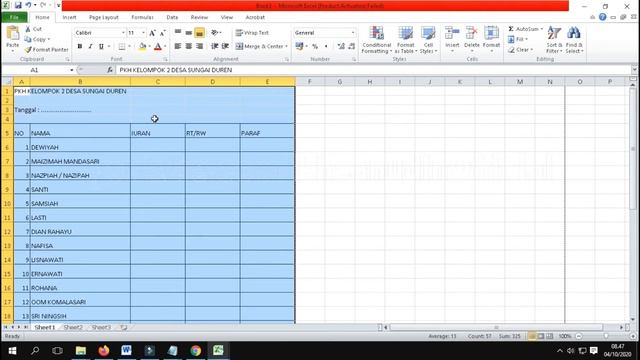Save the workbook via quick access icon
The image size is (640, 360).
point(18,5)
